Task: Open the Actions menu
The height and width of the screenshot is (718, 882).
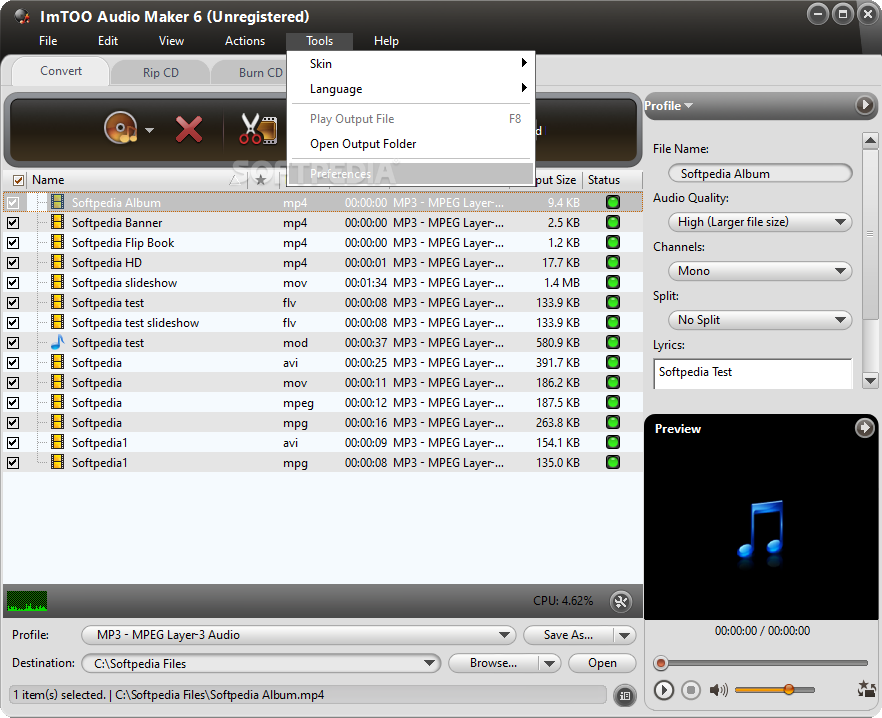Action: click(245, 41)
